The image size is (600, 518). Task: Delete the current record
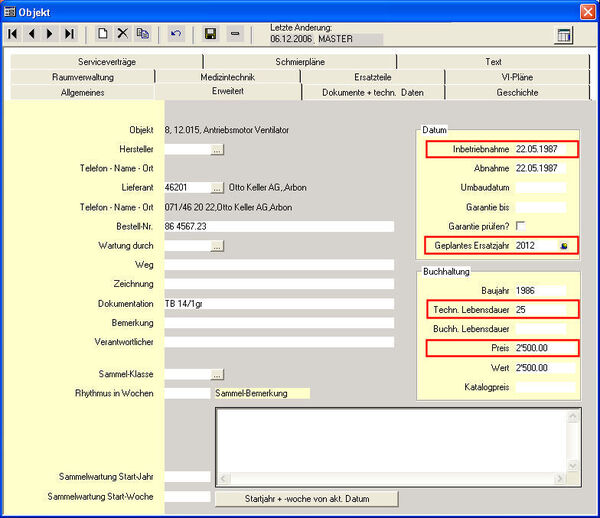pyautogui.click(x=122, y=34)
